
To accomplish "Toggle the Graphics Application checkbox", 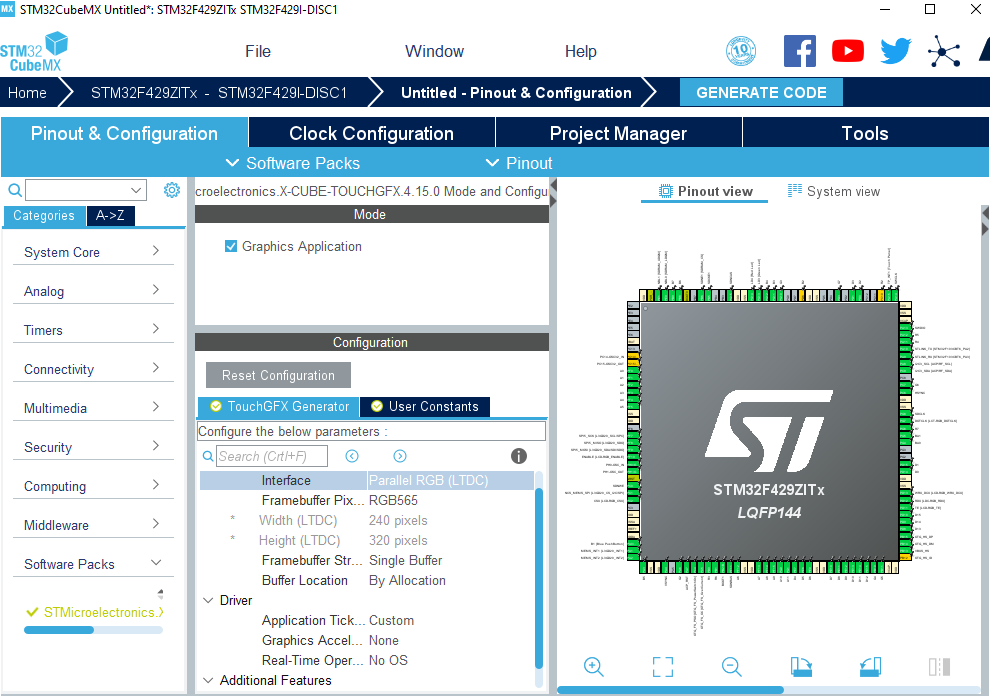I will coord(231,246).
